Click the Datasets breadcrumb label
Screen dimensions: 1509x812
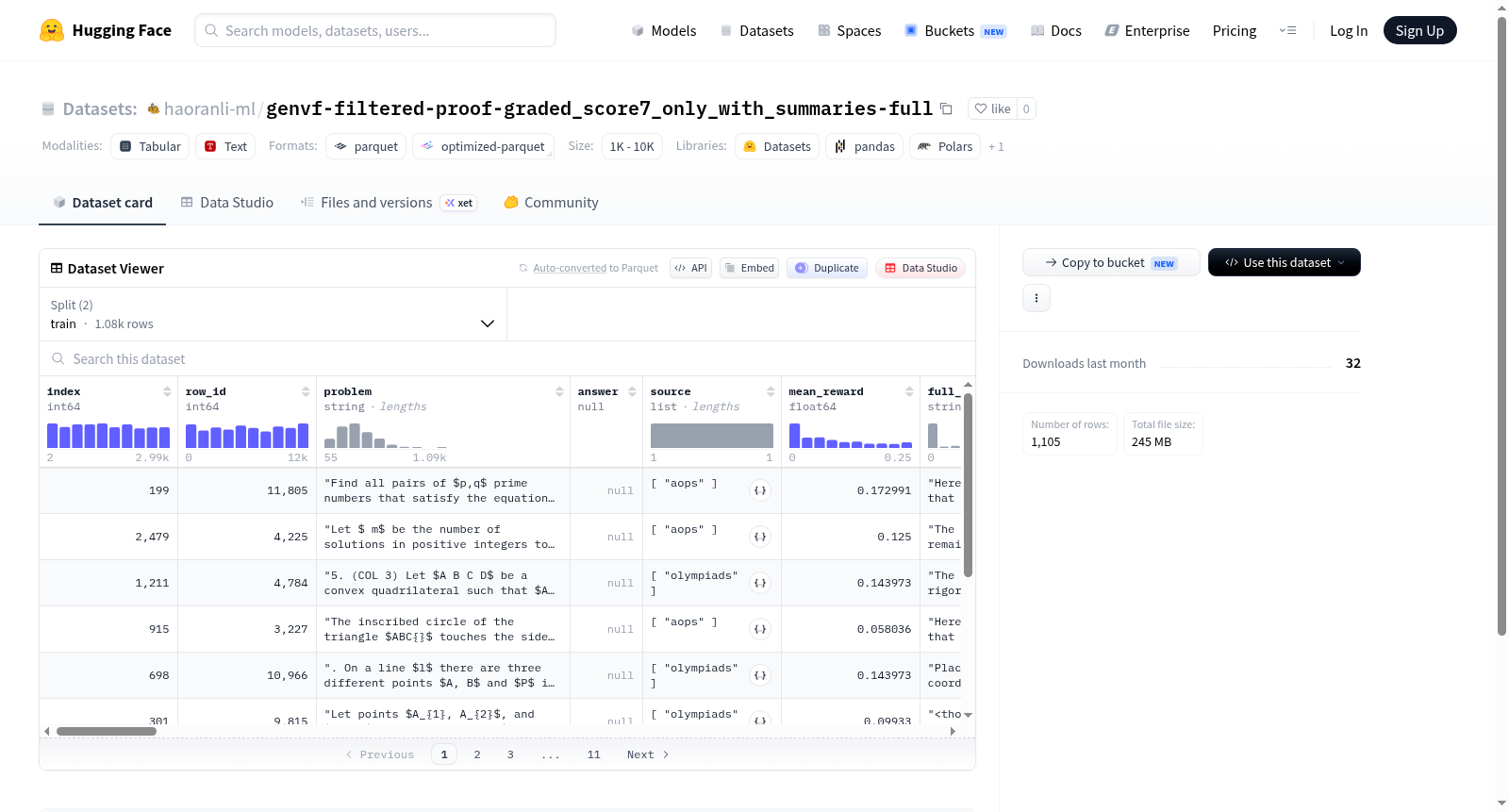100,108
